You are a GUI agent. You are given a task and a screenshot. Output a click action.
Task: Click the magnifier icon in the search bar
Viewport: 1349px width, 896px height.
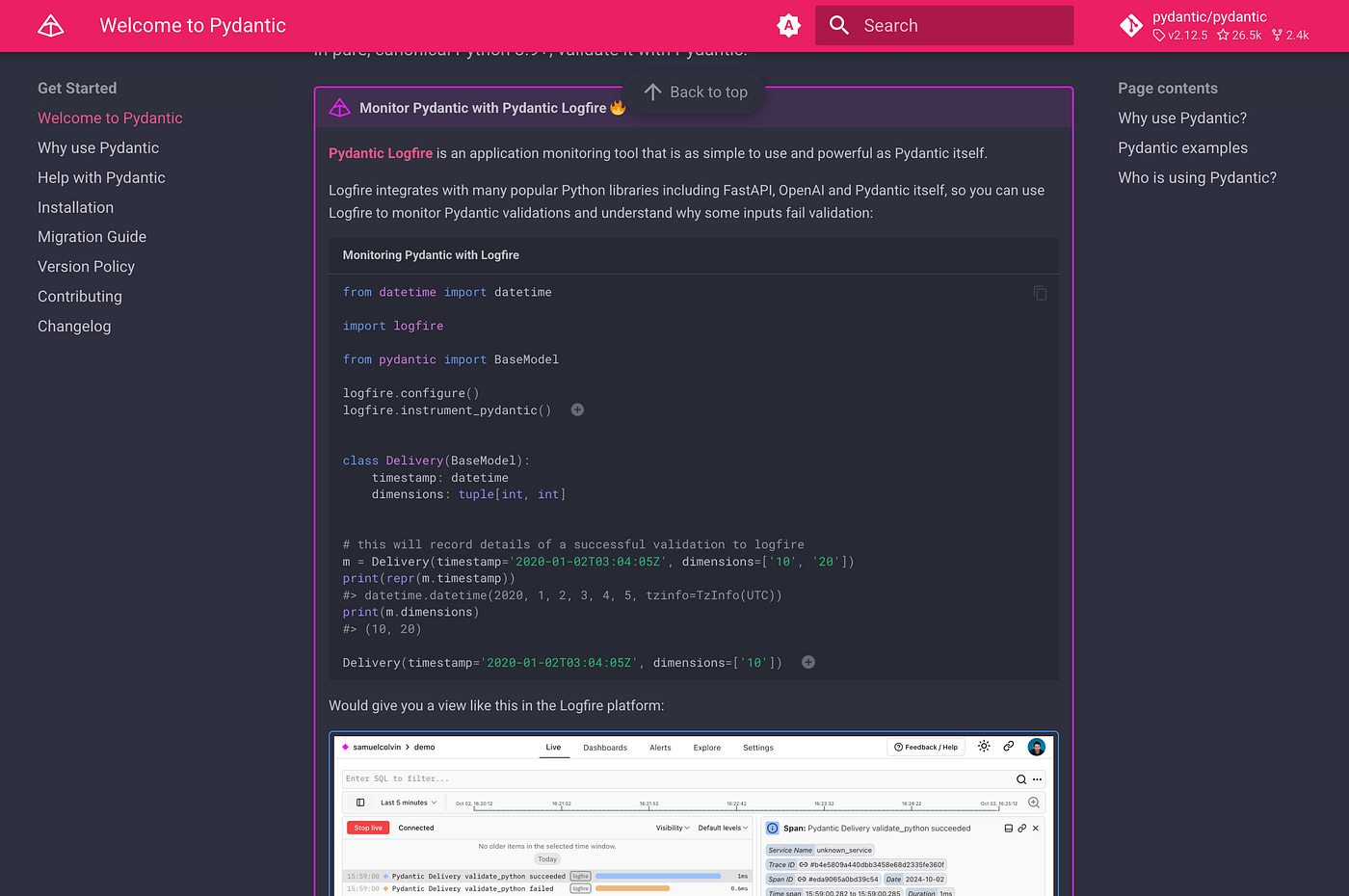(x=839, y=26)
